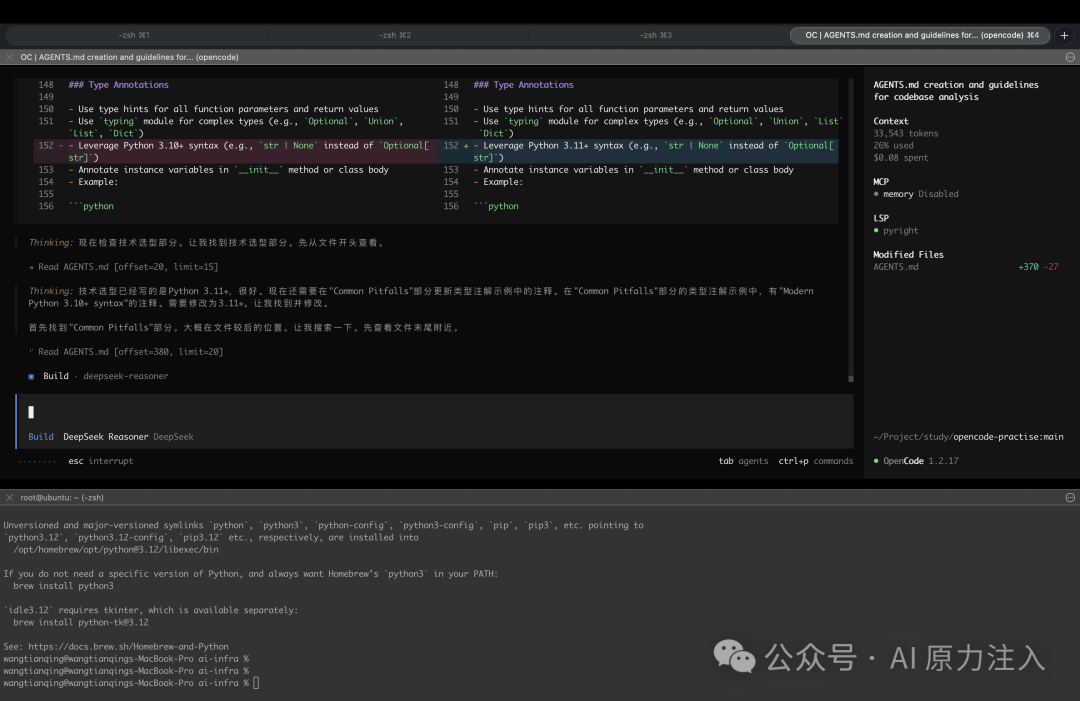Click the 'Read AGENTS.md [offset=20, limit=15]' line
This screenshot has height=701, width=1080.
(x=123, y=266)
